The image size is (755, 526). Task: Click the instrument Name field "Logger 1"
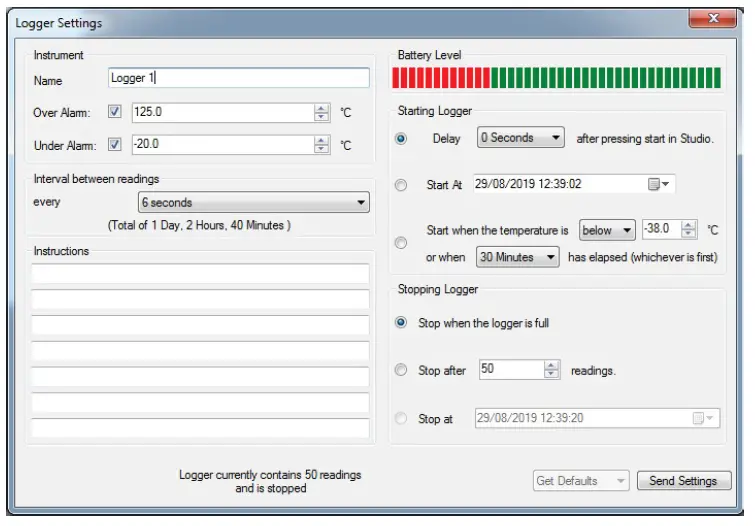239,78
